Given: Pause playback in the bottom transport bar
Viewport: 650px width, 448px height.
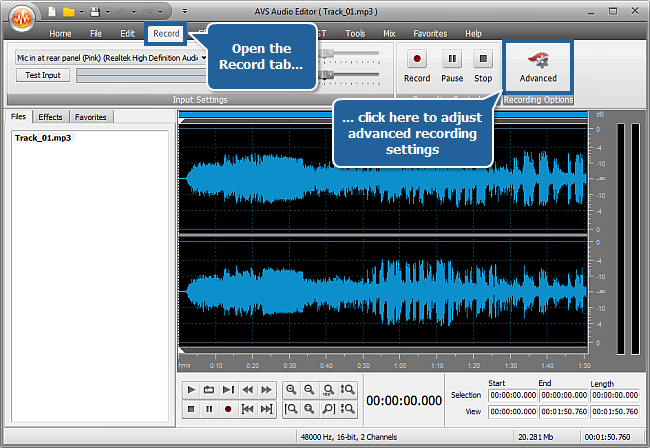Looking at the screenshot, I should point(209,409).
